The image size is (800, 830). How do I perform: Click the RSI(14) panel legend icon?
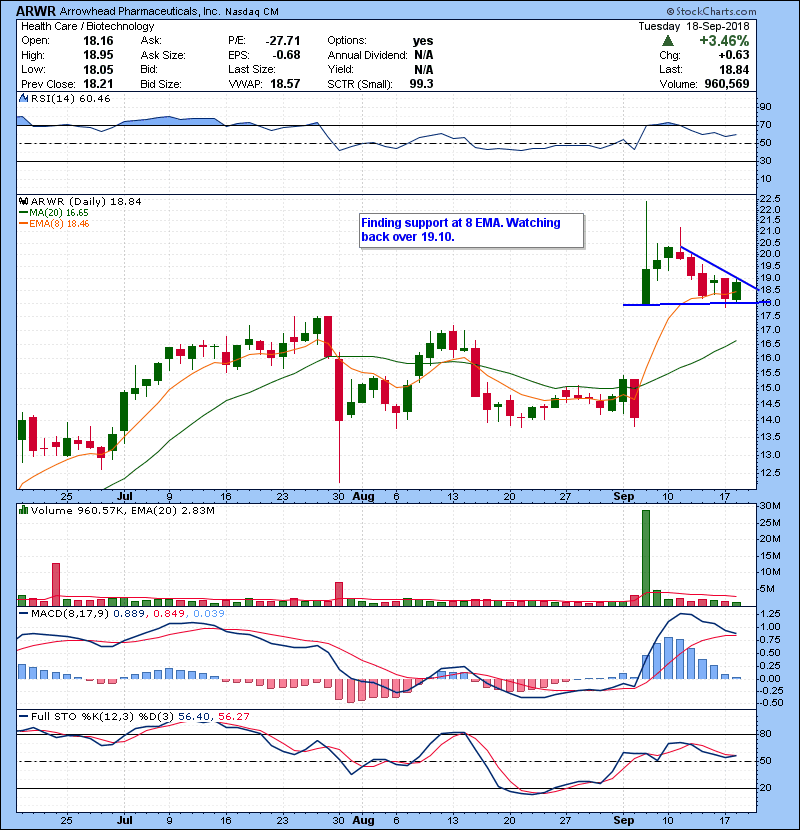(23, 98)
